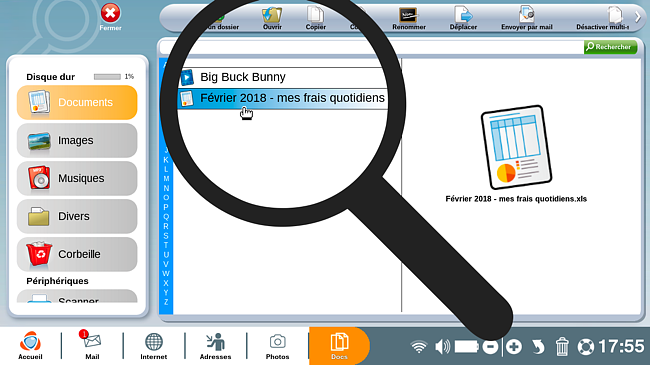Open the Corbeille recycle bin
The image size is (650, 365).
(77, 254)
